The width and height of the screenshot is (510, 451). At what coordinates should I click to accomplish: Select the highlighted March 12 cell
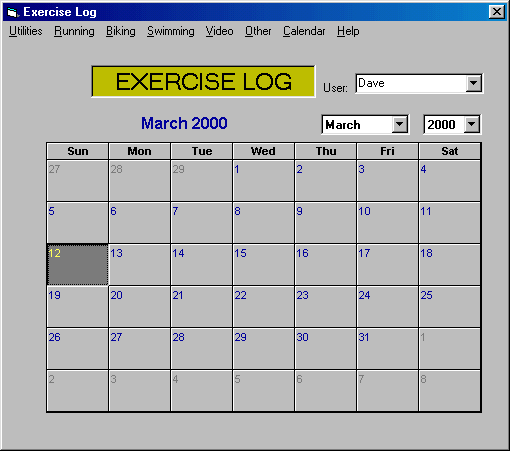tap(77, 265)
